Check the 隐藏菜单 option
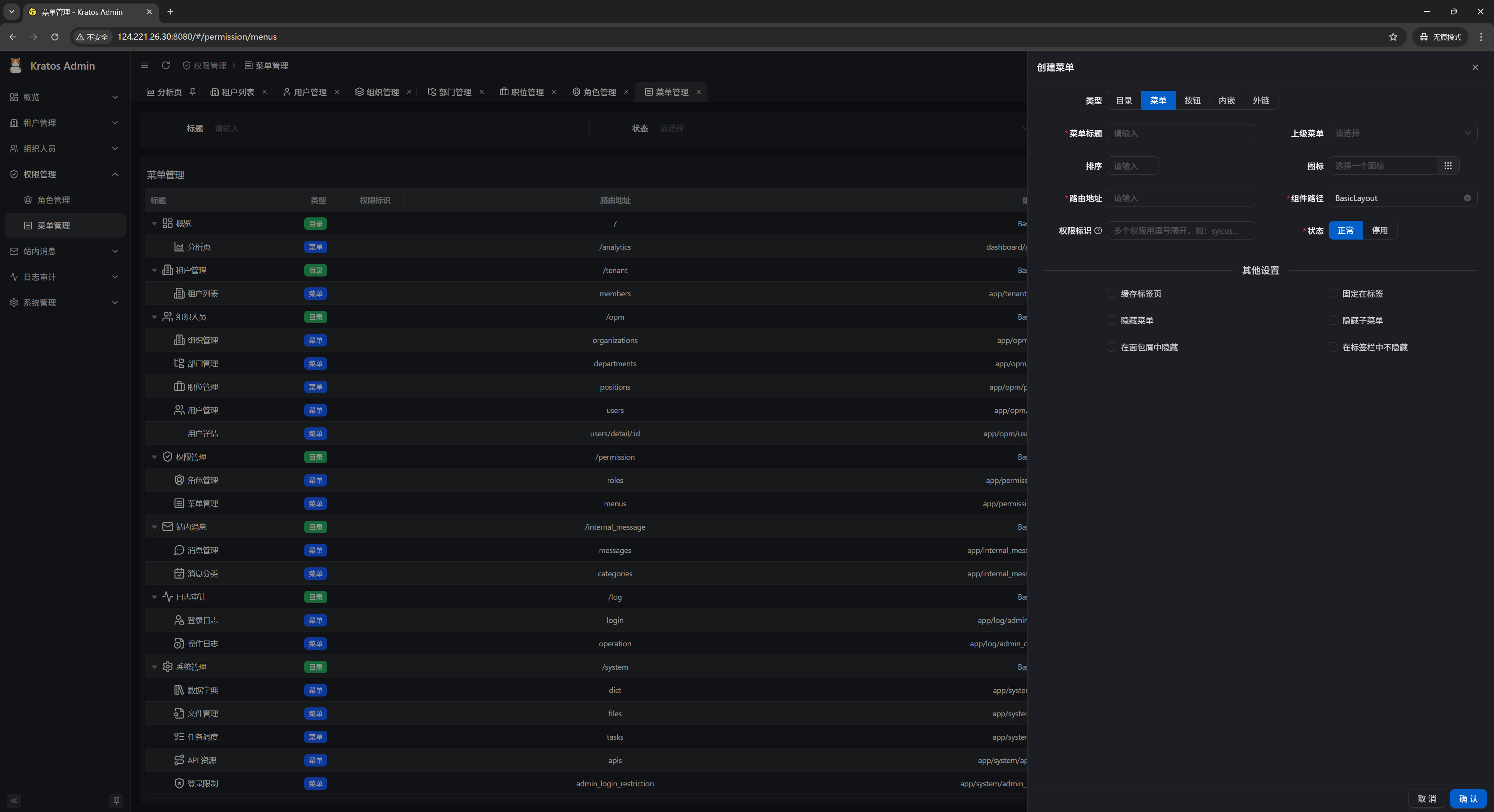Screen dimensions: 1494x812 [x=1111, y=320]
